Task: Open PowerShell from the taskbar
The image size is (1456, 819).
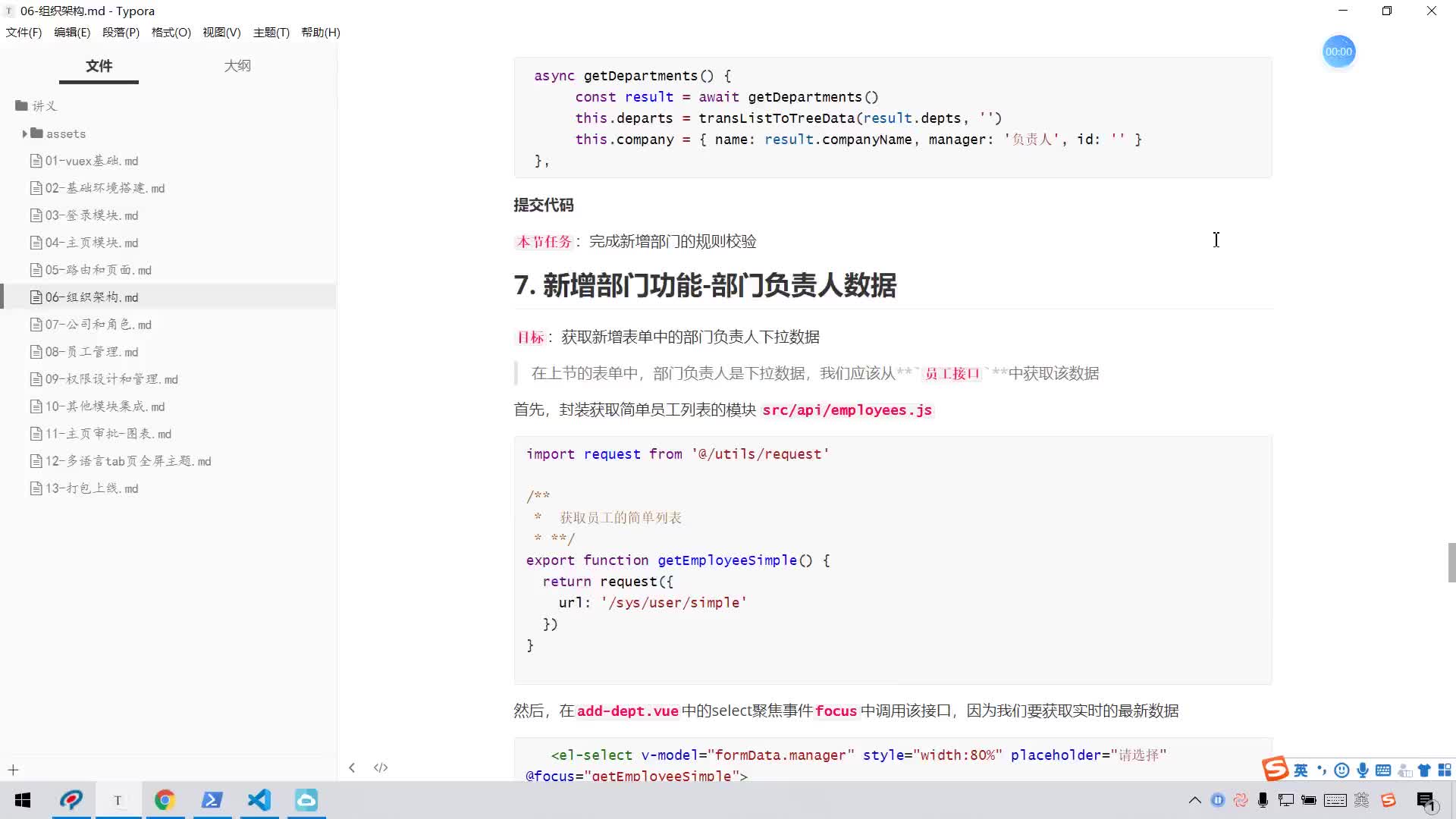Action: point(212,800)
